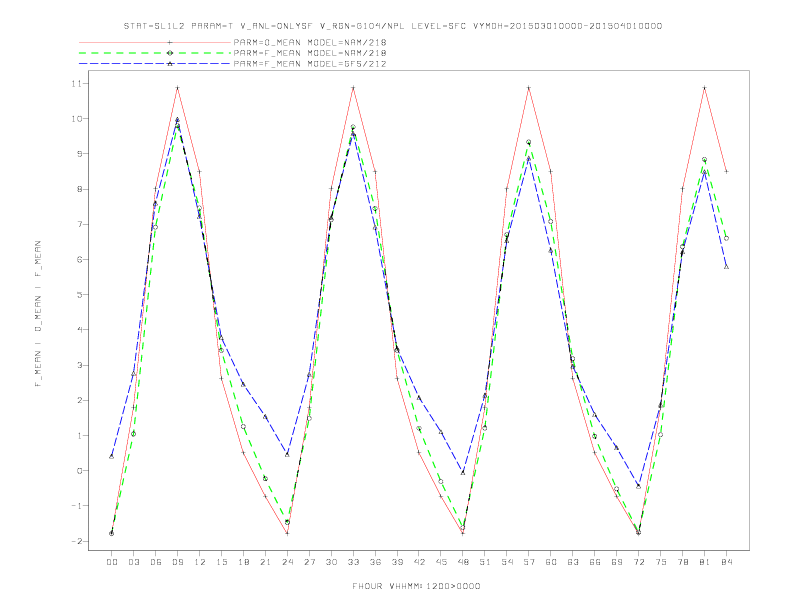
Task: Click the x-axis tick label 48
Action: 463,562
